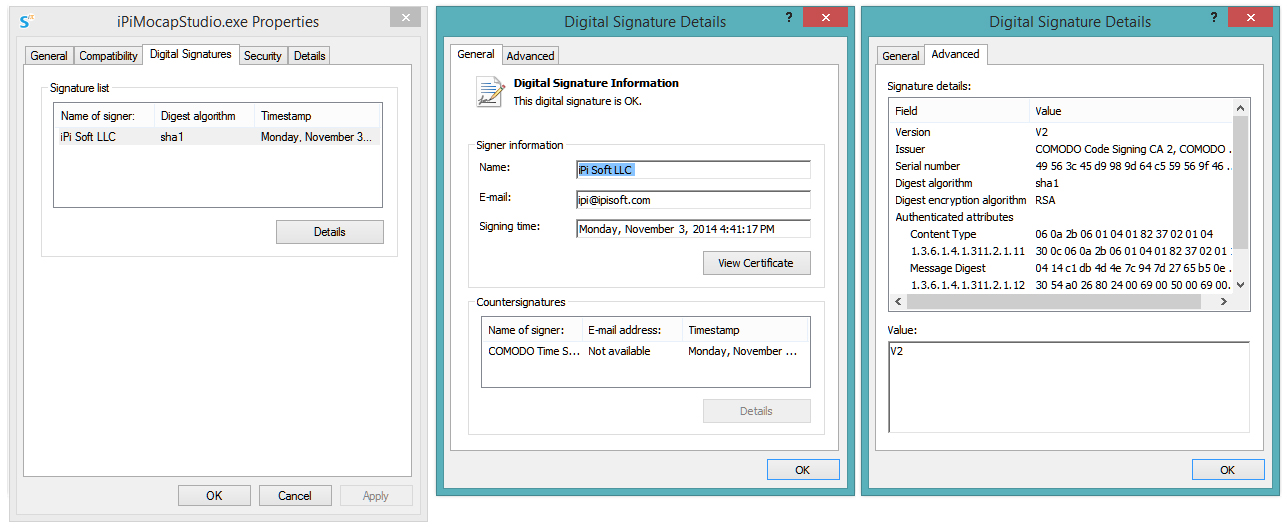Image resolution: width=1287 pixels, height=532 pixels.
Task: Click the vertical scrollbar thumb in Signature details
Action: (1241, 182)
